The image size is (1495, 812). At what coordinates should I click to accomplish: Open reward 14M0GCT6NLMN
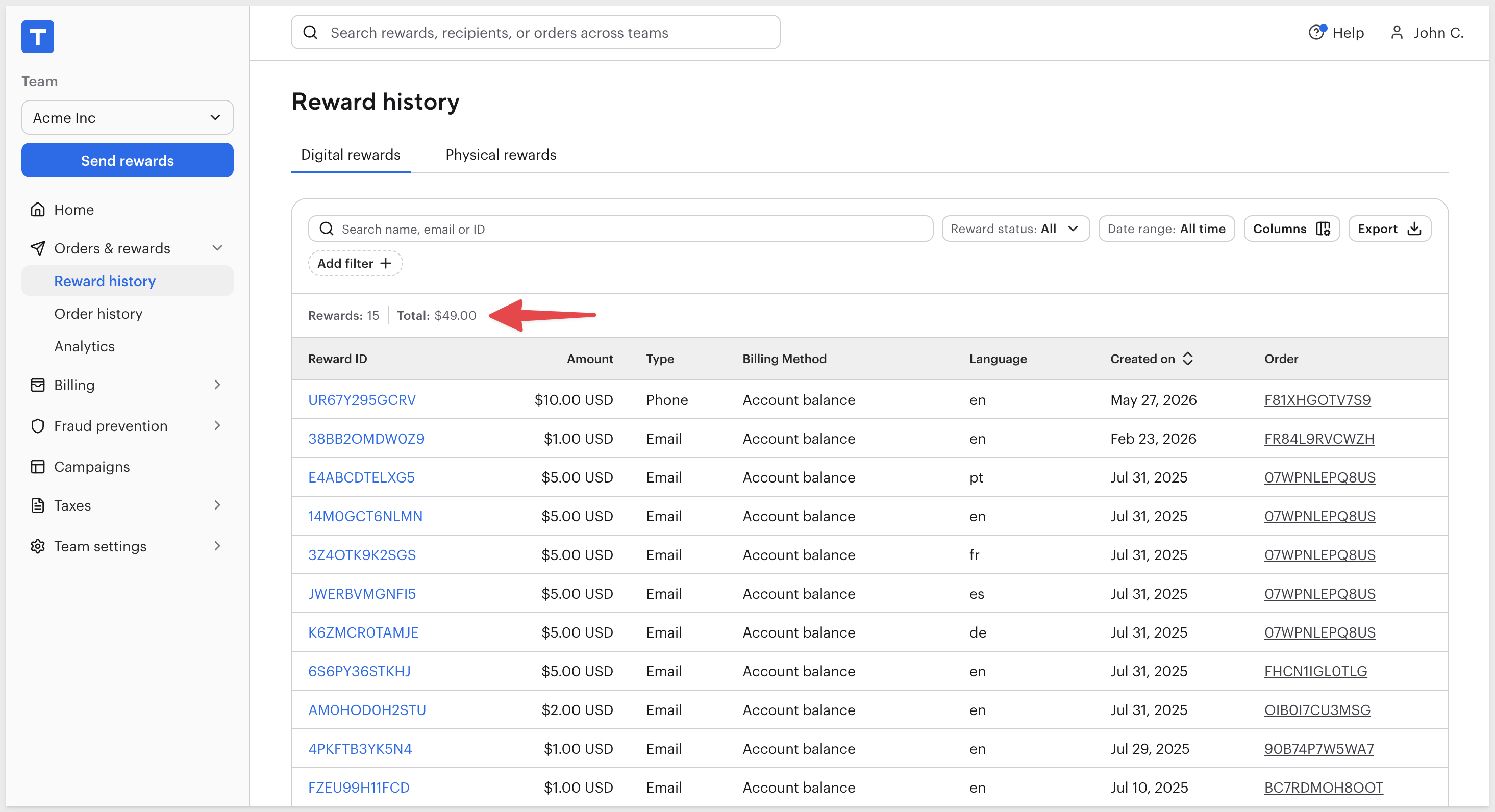[365, 517]
